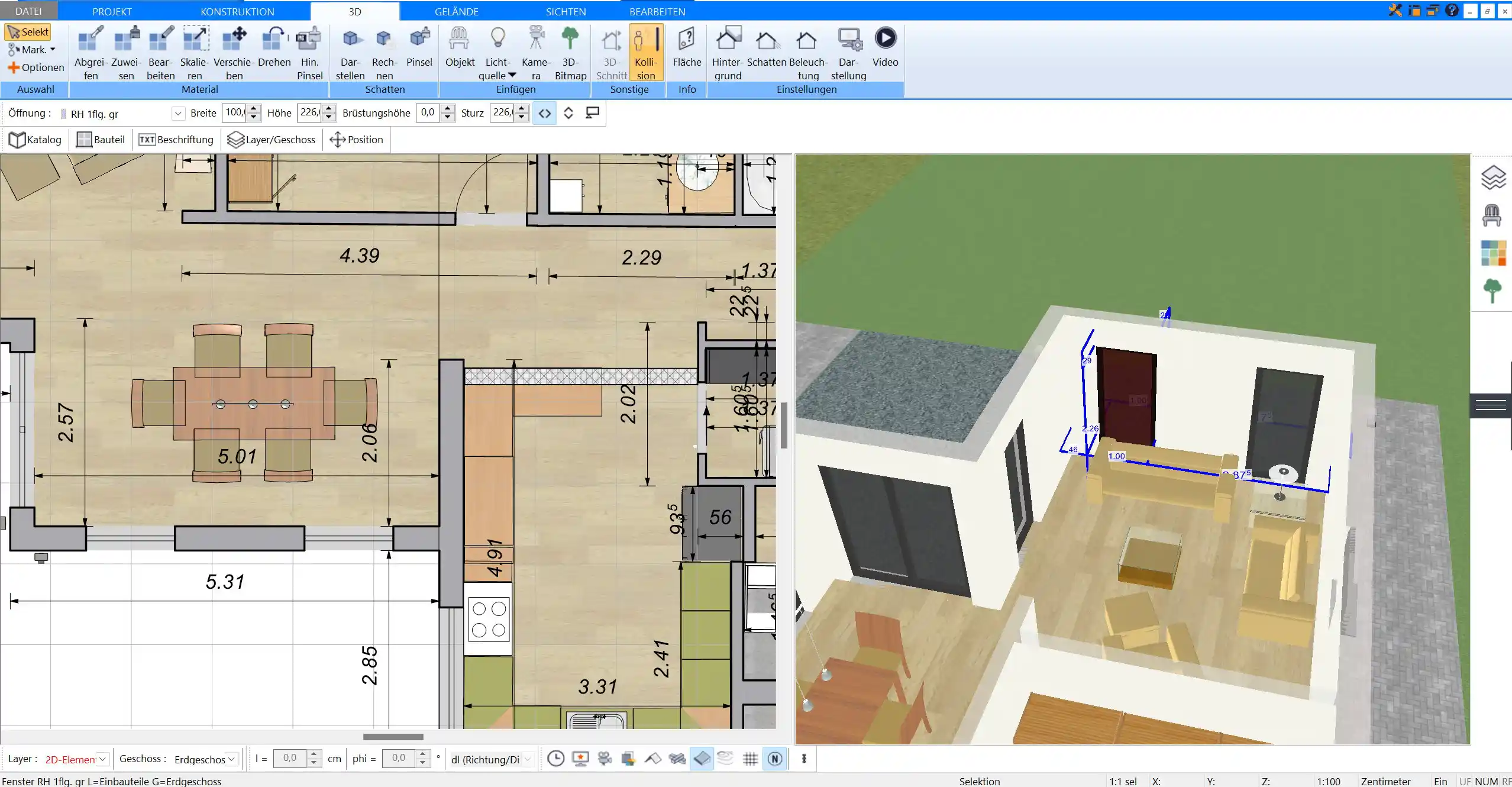Open Beleuchtung settings
This screenshot has width=1512, height=787.
808,53
